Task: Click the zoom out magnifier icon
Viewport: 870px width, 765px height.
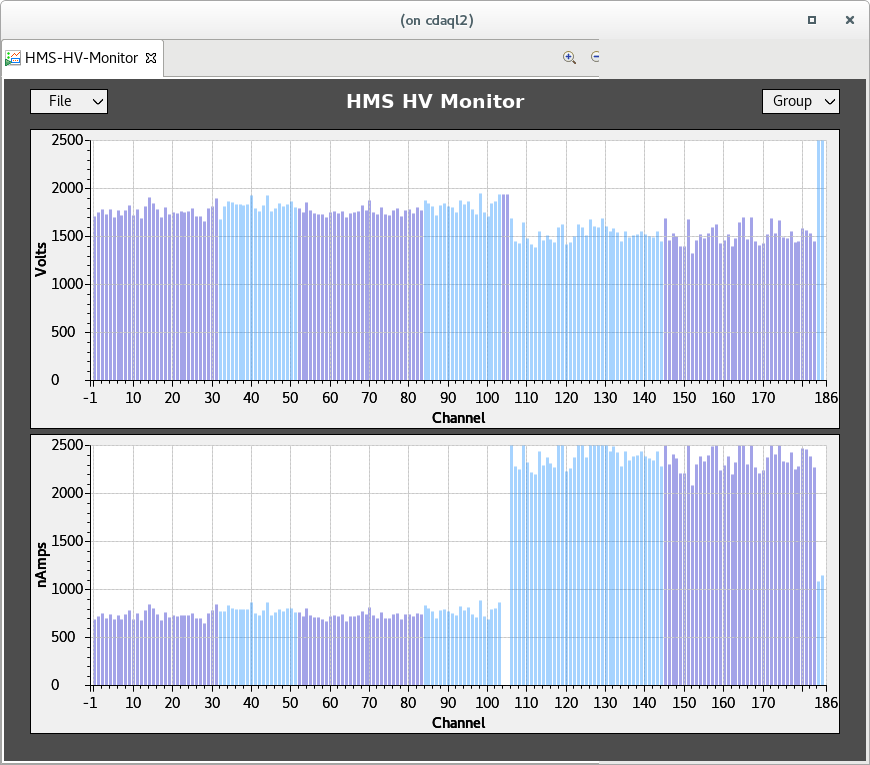Action: pos(595,58)
